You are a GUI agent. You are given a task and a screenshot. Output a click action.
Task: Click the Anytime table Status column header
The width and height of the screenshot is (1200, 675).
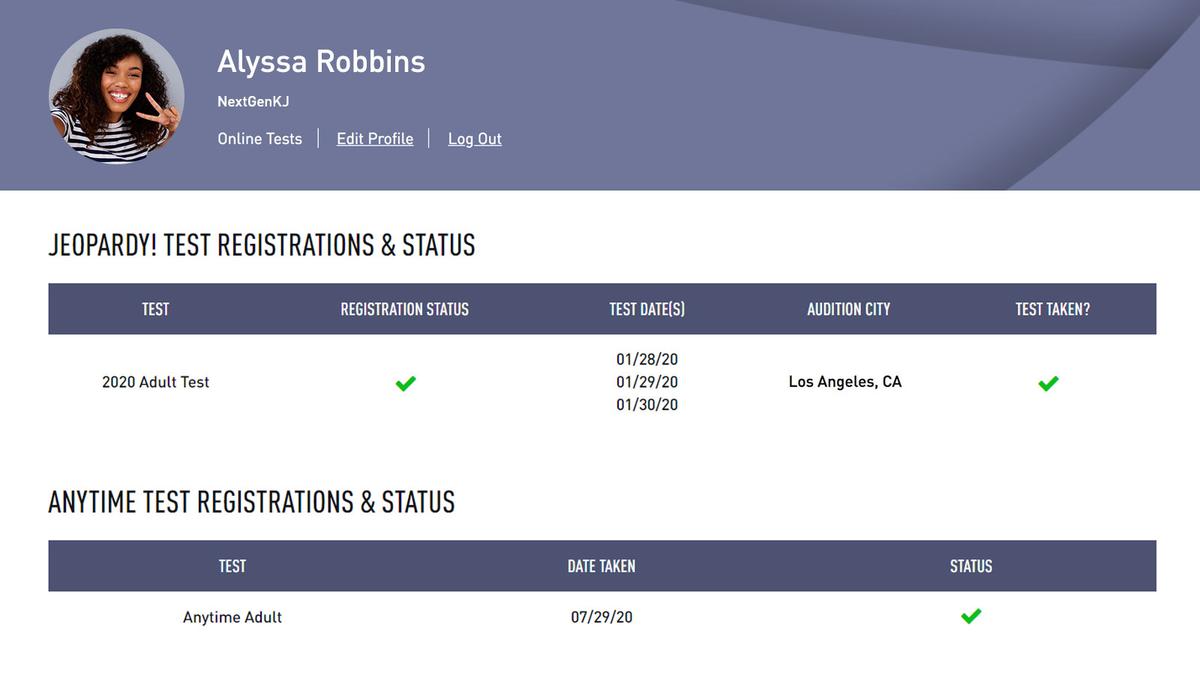click(971, 566)
